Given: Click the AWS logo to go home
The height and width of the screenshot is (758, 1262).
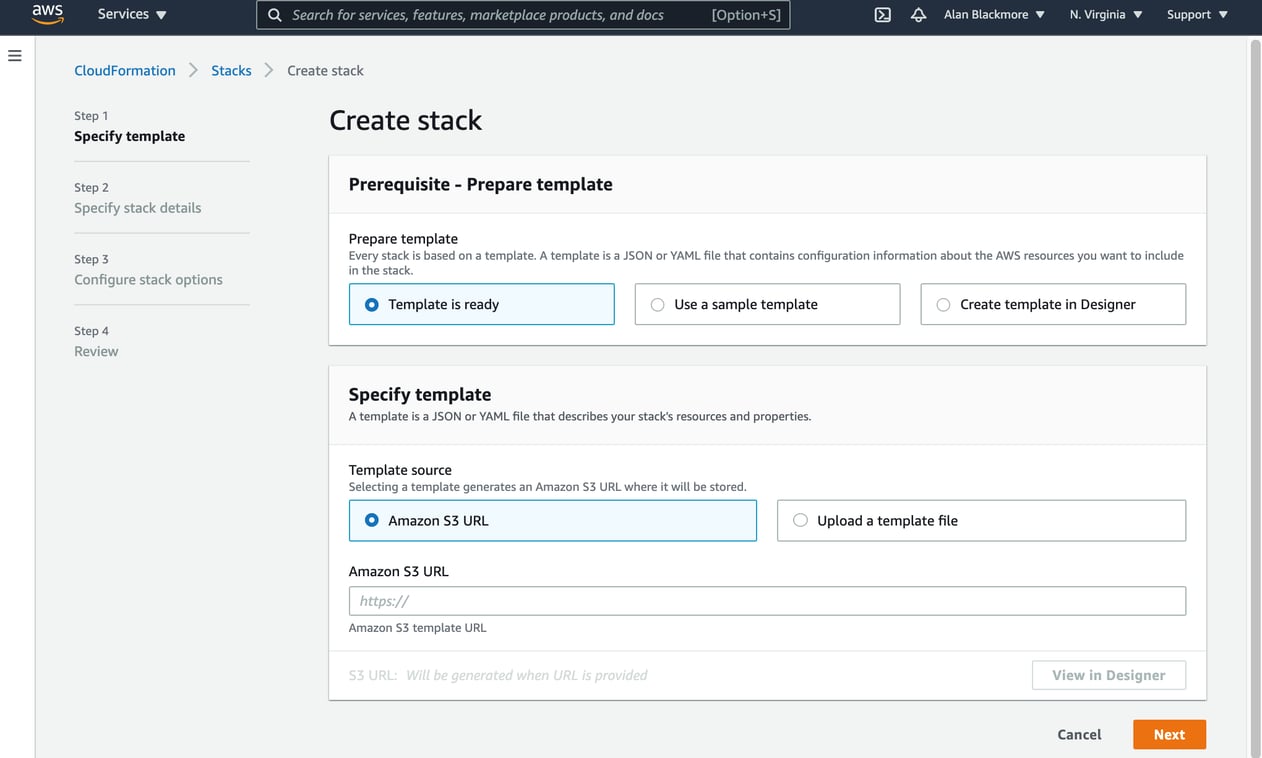Looking at the screenshot, I should 47,15.
